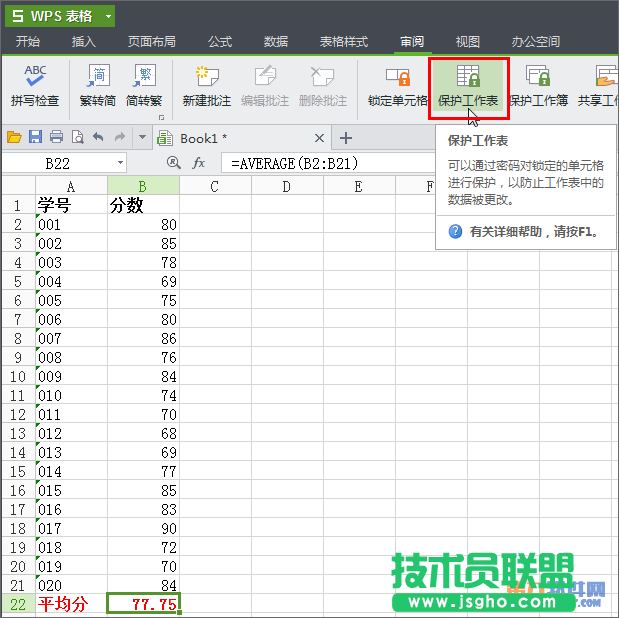
Task: Click the fx insert function icon
Action: coord(198,163)
